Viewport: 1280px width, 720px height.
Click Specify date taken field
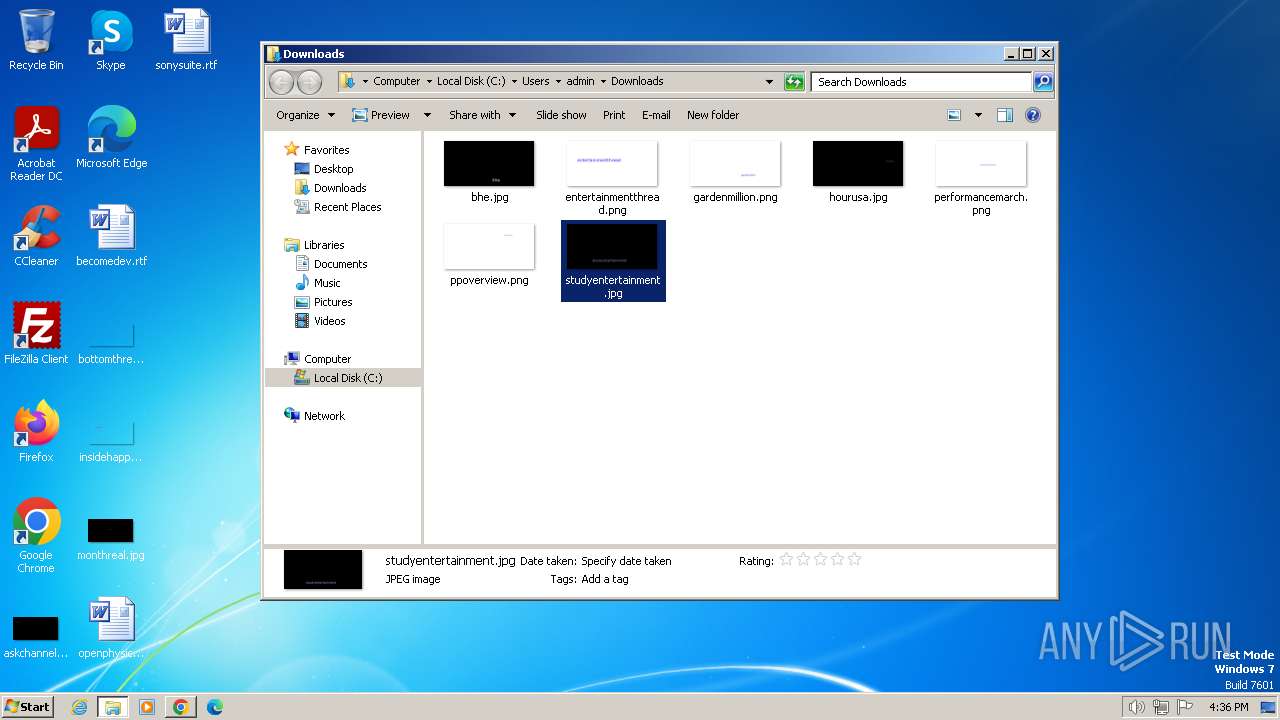626,561
